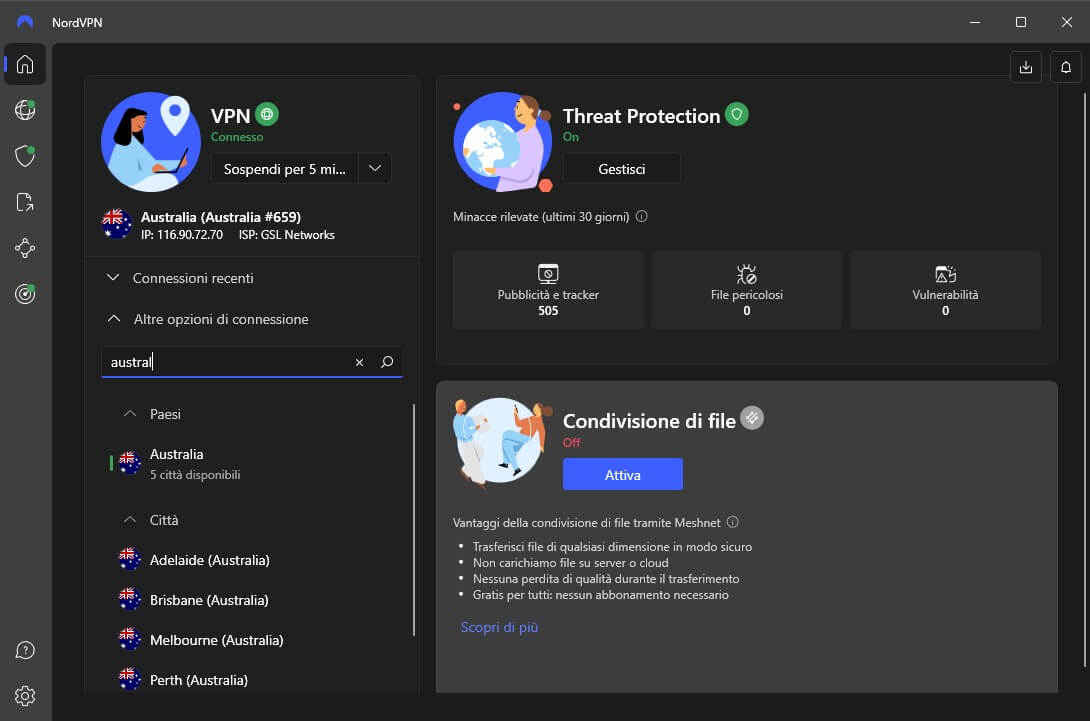Open the Meshnet icon in sidebar
Image resolution: width=1090 pixels, height=721 pixels.
25,248
